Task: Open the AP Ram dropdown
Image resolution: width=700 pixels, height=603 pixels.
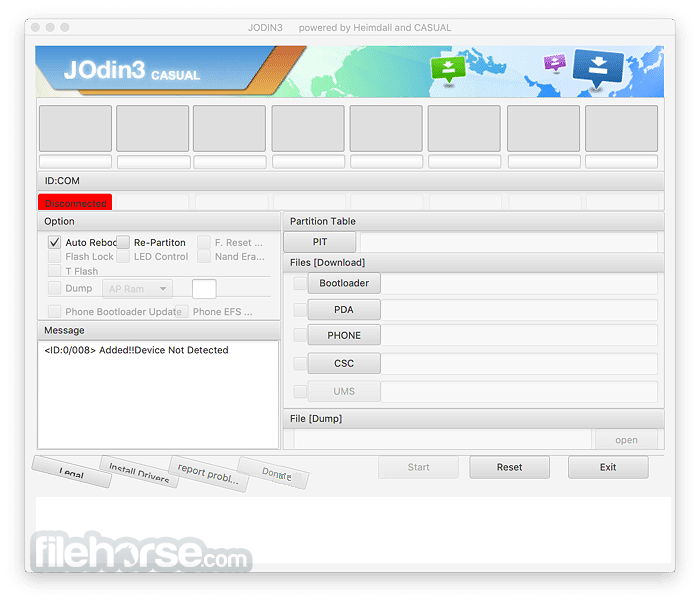Action: [x=138, y=289]
